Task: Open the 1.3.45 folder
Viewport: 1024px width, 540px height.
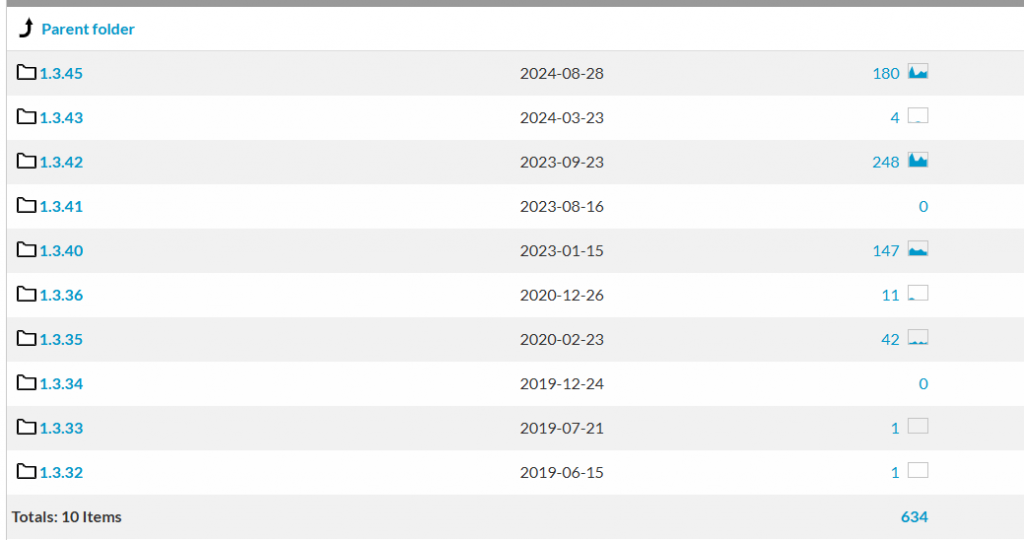Action: coord(61,73)
